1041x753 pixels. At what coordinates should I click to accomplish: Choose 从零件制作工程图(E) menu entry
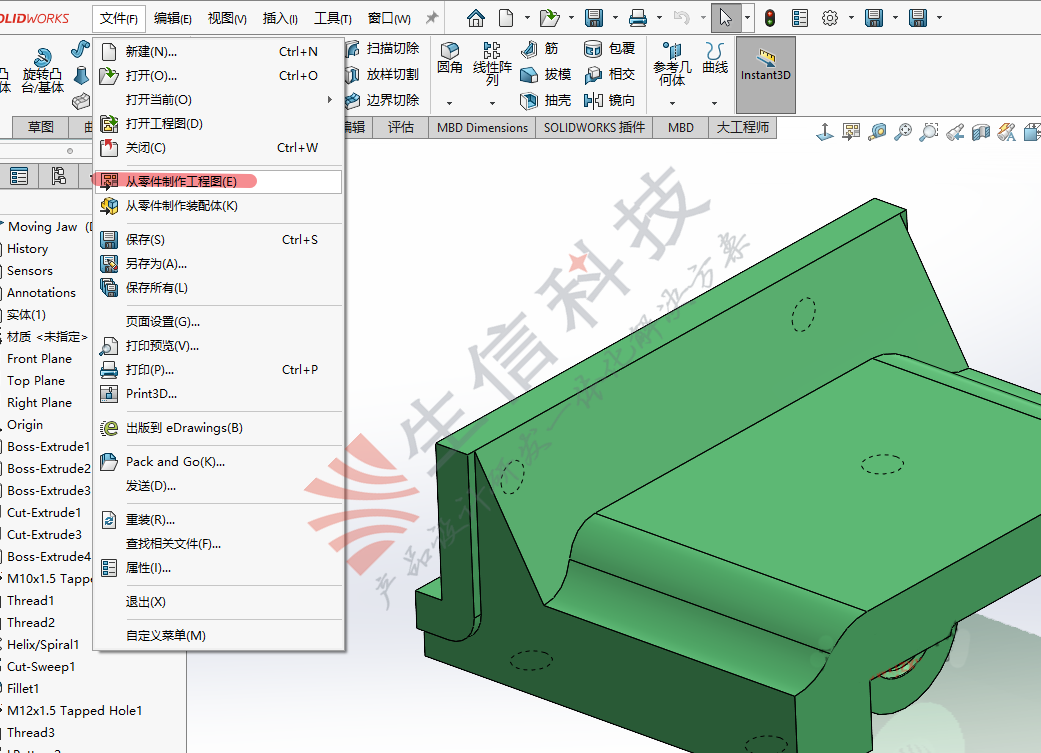pos(219,181)
